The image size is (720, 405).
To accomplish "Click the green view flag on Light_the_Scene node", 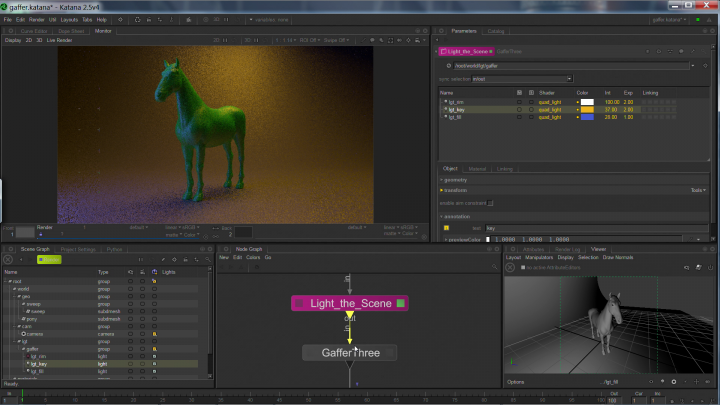I will tap(400, 302).
